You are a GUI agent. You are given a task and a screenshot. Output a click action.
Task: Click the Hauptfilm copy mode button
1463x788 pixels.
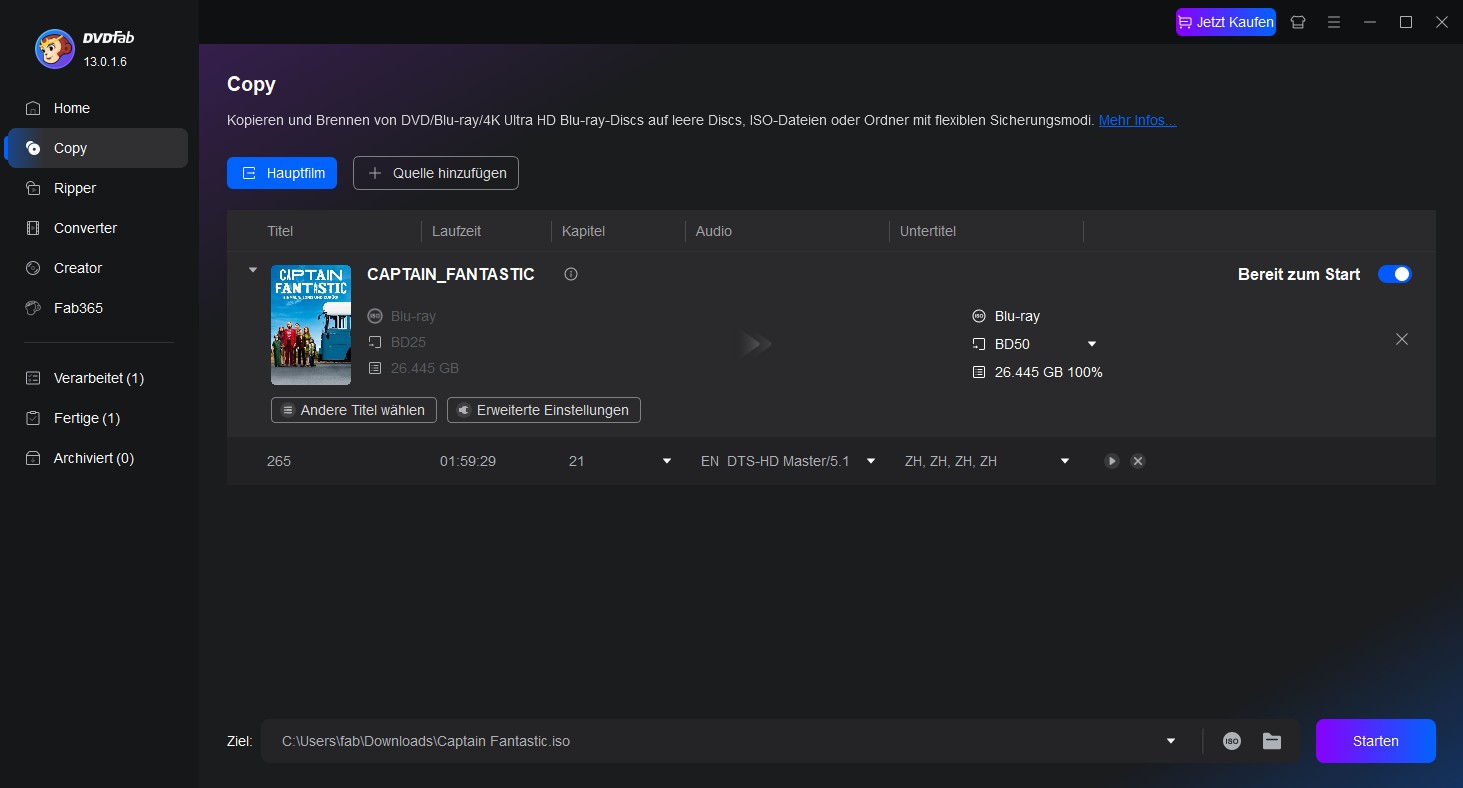(x=282, y=173)
